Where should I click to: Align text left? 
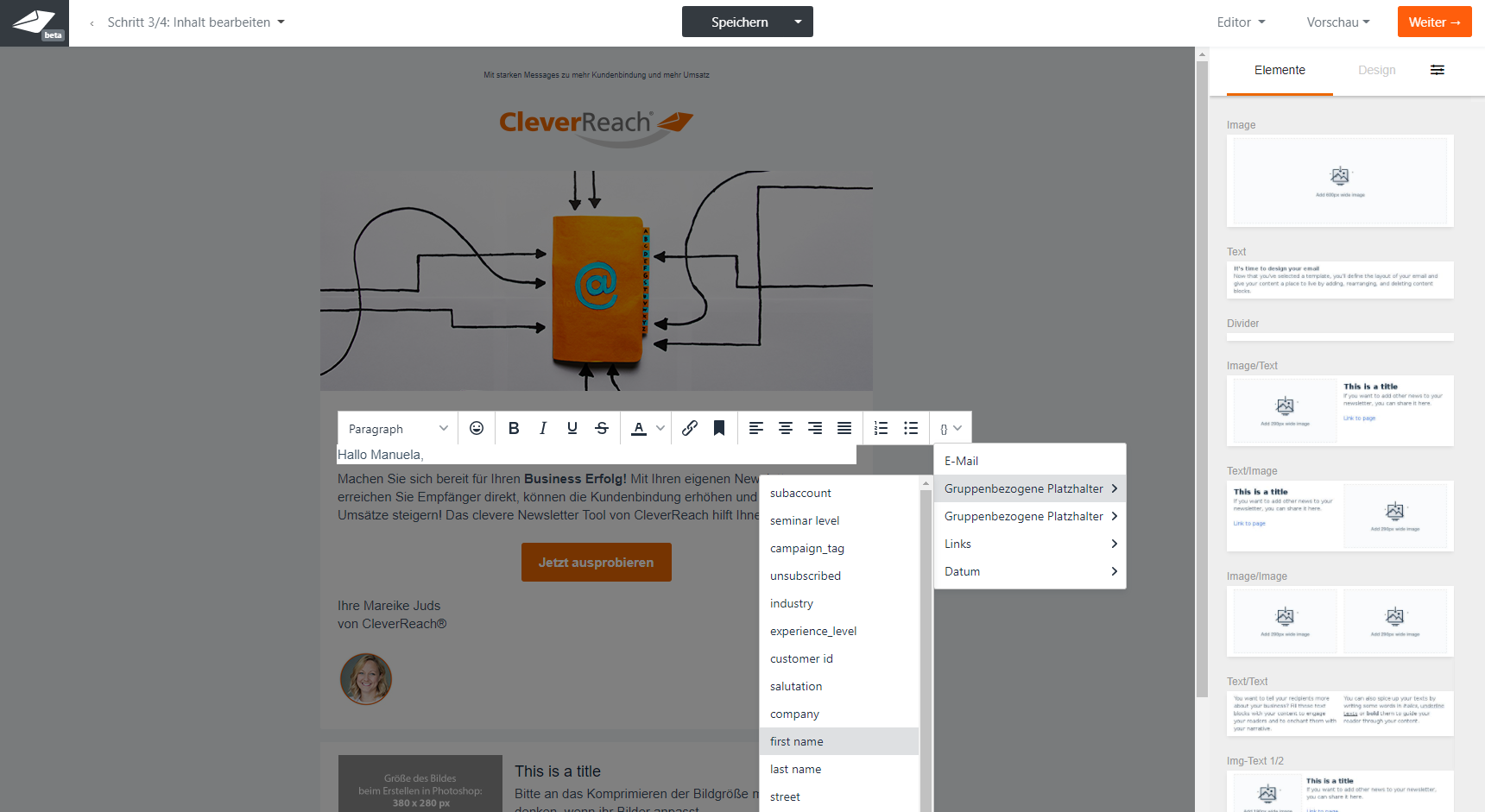pyautogui.click(x=756, y=428)
